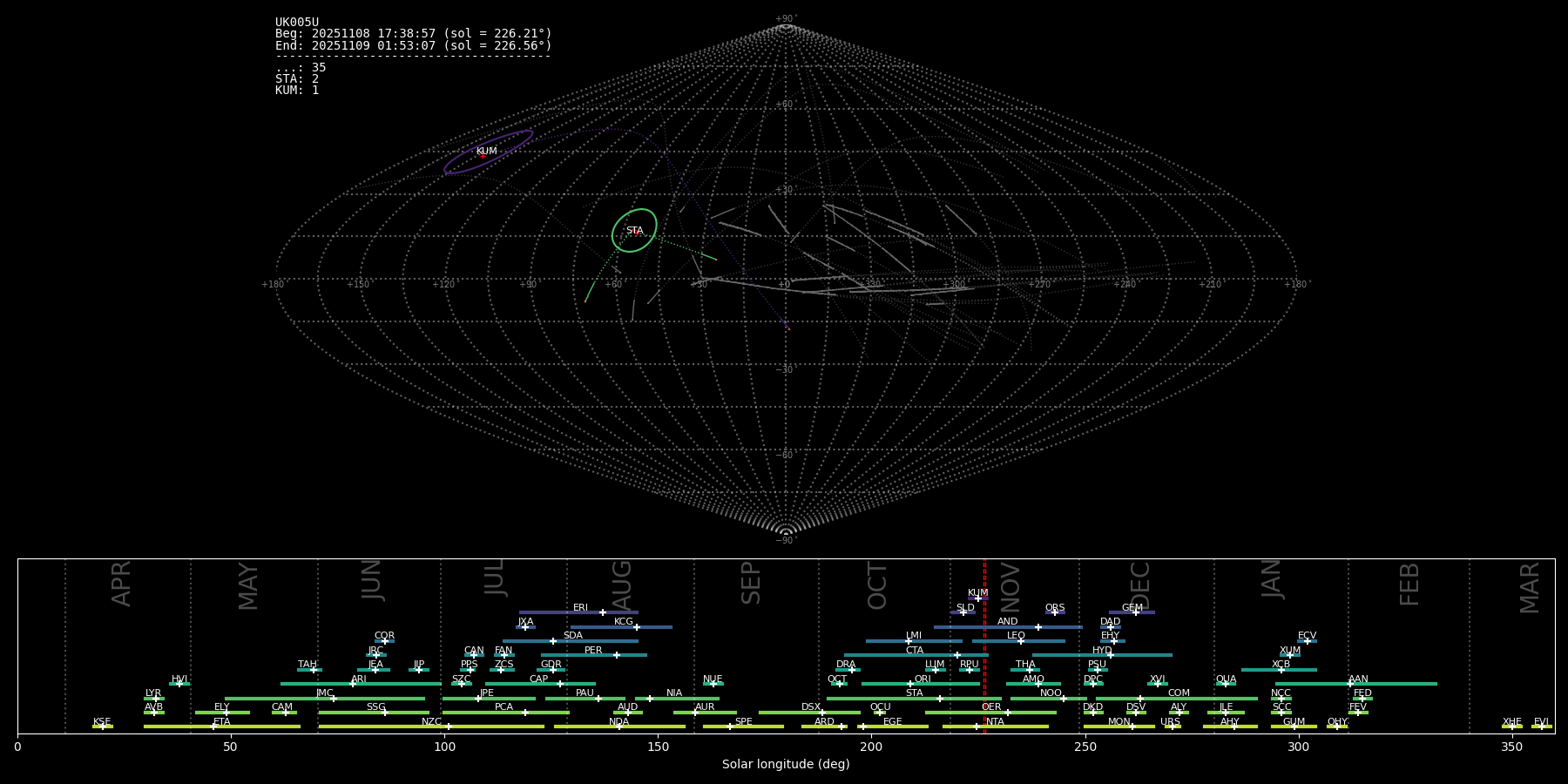Click the STA radiant label inside the green ellipse

pos(634,231)
